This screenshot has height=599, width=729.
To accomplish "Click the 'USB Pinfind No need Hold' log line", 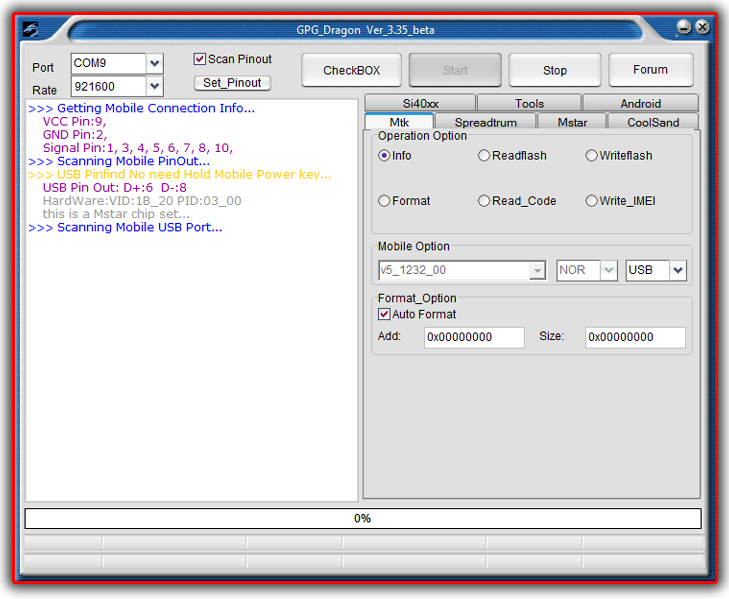I will [x=179, y=174].
